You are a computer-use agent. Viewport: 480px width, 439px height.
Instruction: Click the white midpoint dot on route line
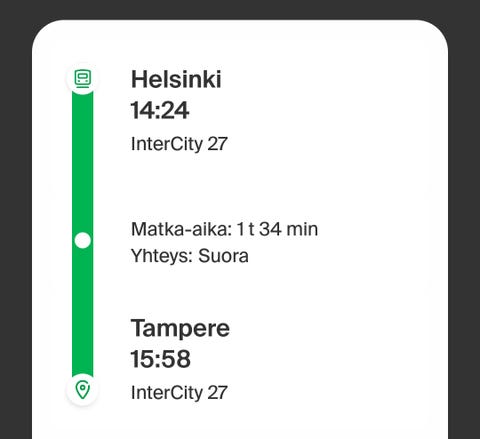pos(83,240)
